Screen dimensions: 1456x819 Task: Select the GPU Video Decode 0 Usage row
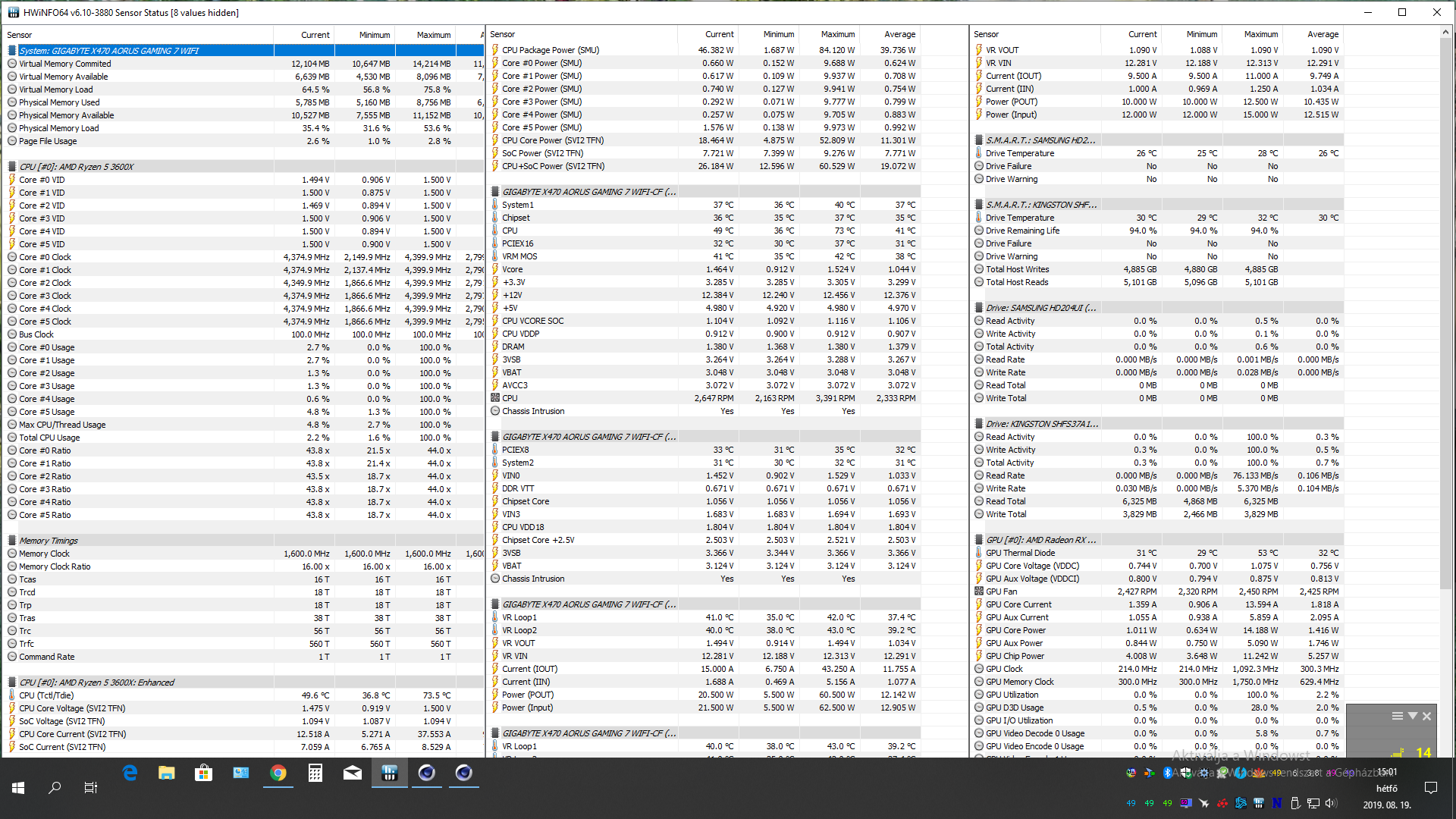click(x=1158, y=733)
